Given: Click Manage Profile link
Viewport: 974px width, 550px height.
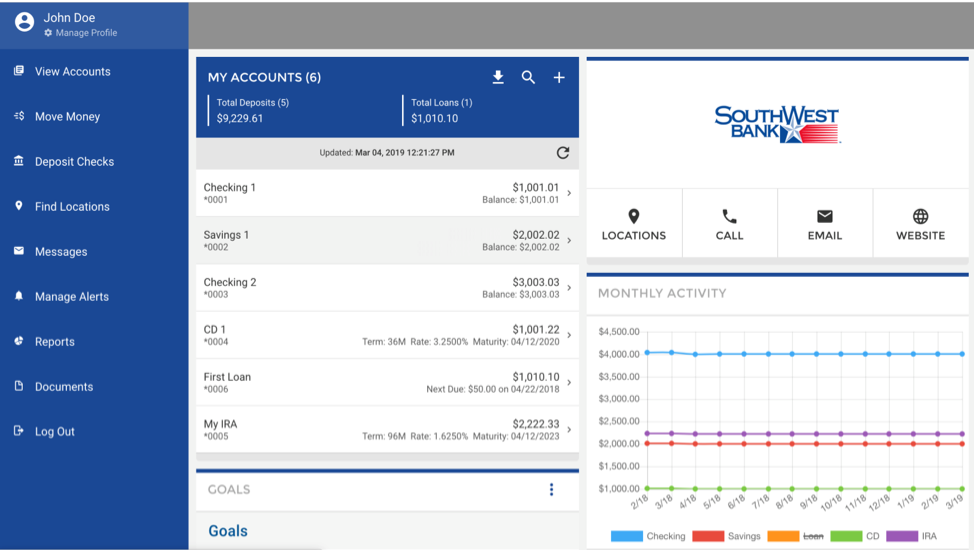Looking at the screenshot, I should coord(86,33).
